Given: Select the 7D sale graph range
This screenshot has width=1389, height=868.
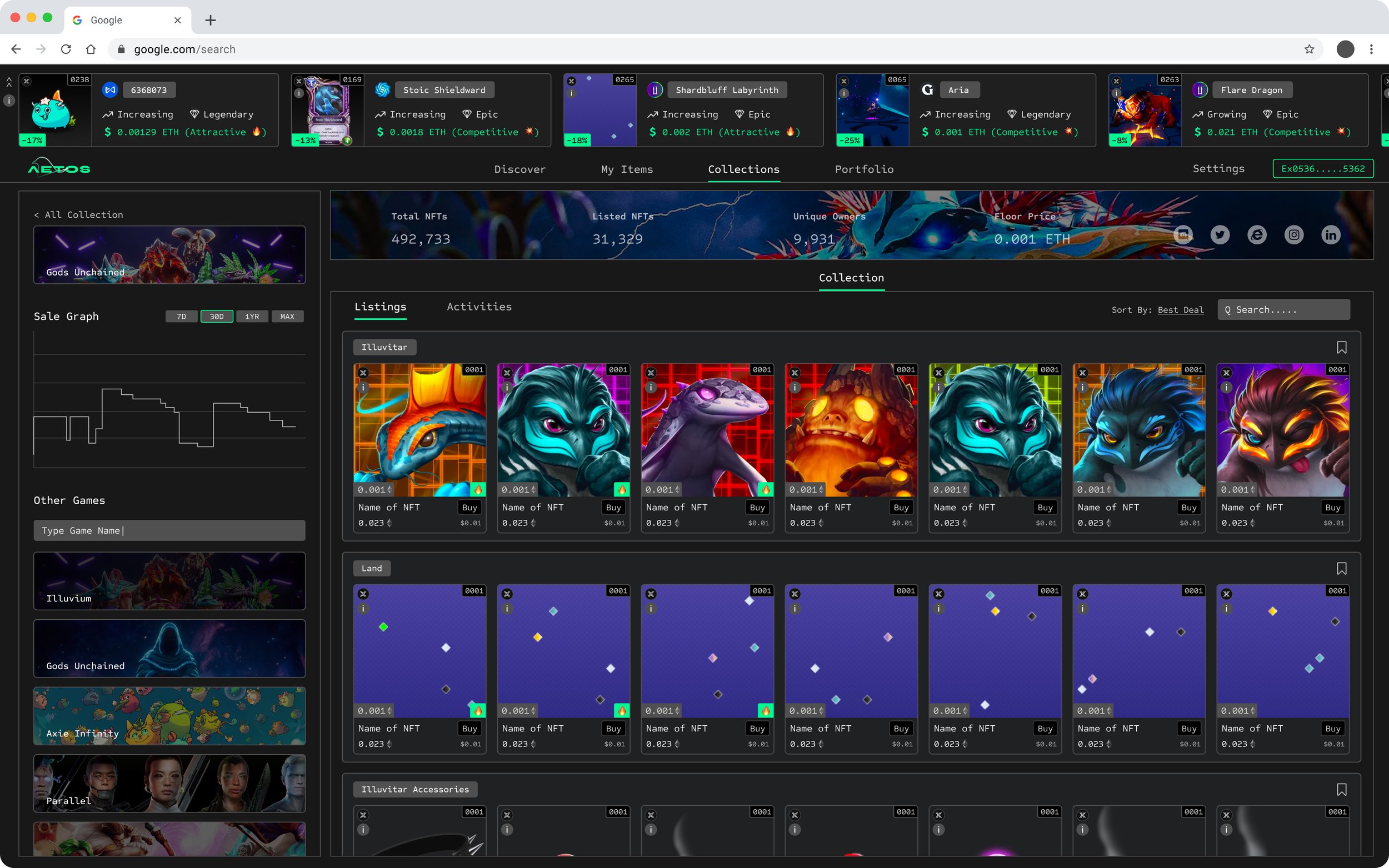Looking at the screenshot, I should [x=182, y=317].
